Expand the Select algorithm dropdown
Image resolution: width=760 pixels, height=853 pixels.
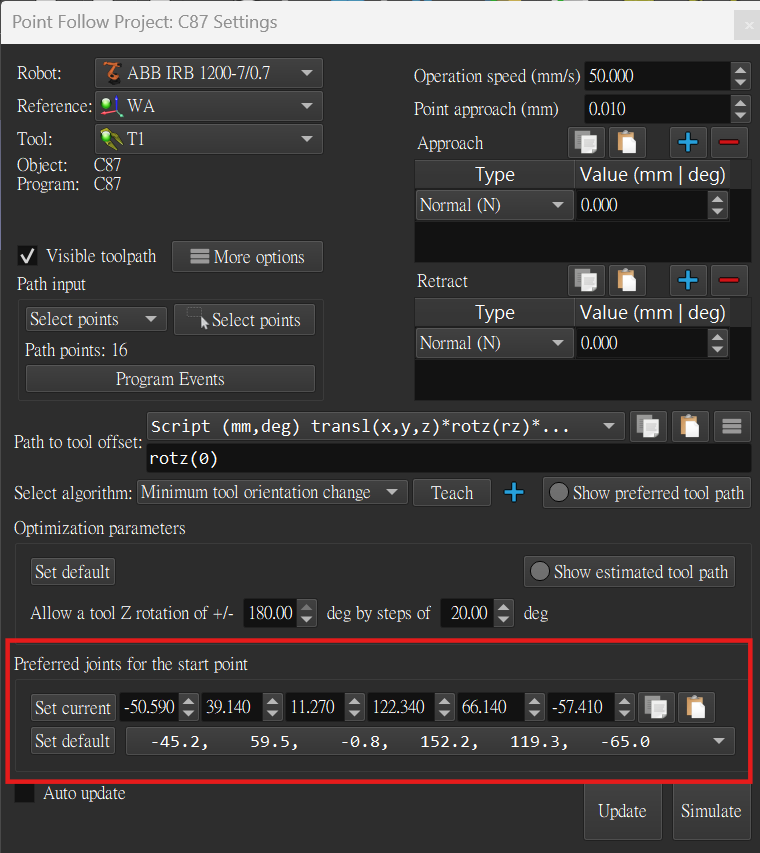point(270,492)
